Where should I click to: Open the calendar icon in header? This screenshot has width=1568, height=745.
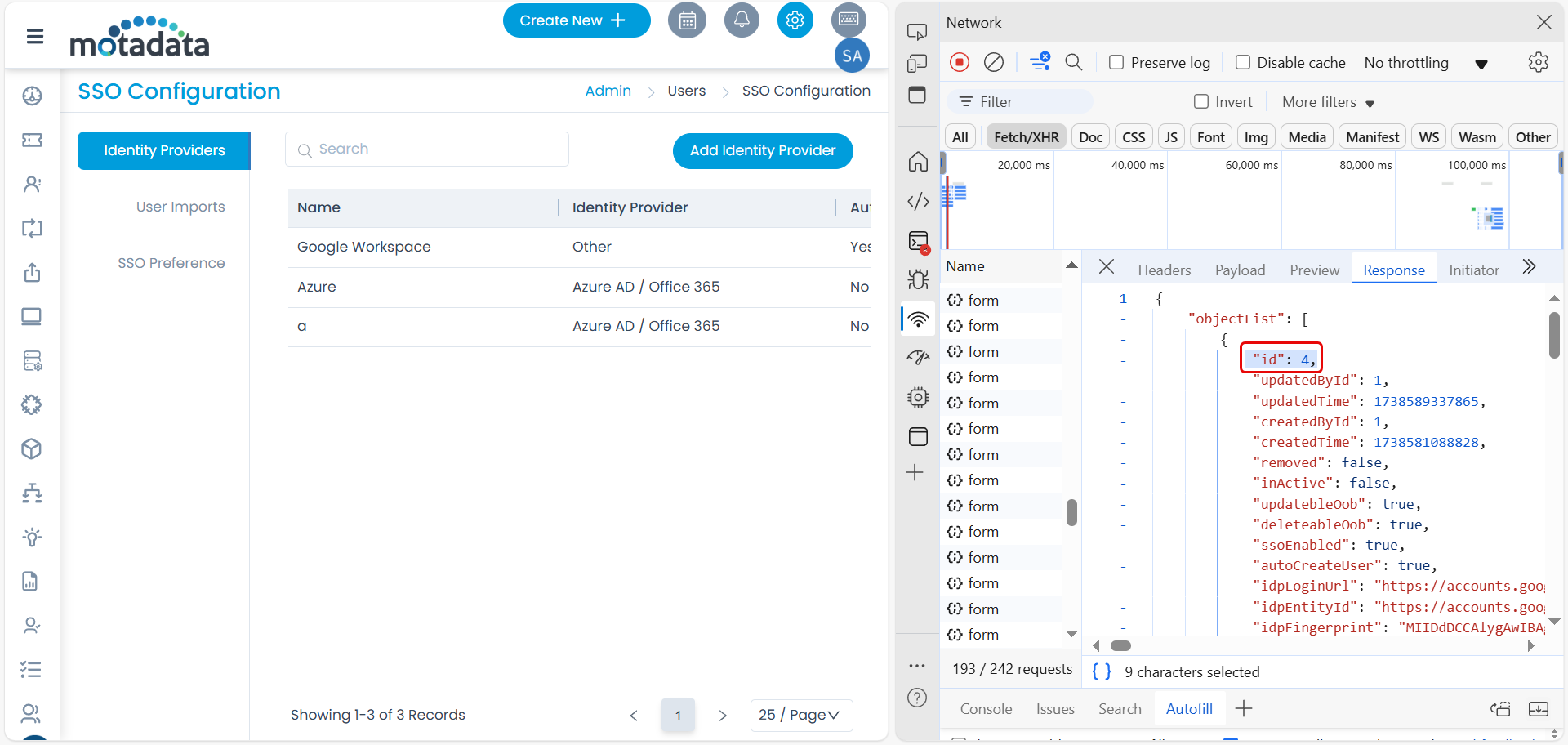pyautogui.click(x=687, y=20)
